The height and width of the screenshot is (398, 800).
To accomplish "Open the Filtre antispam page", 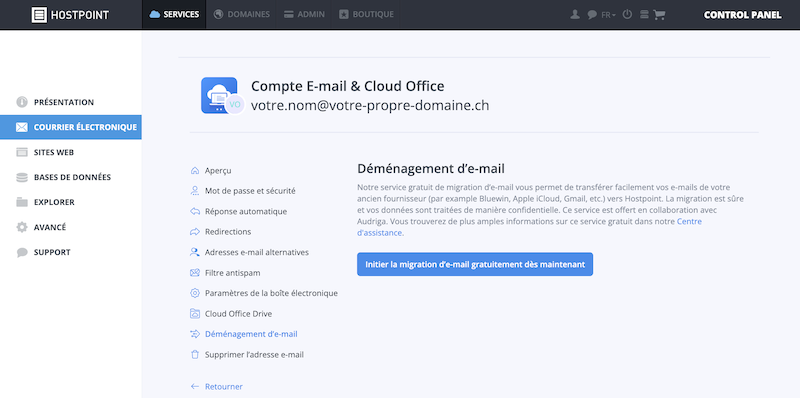I will (x=233, y=273).
